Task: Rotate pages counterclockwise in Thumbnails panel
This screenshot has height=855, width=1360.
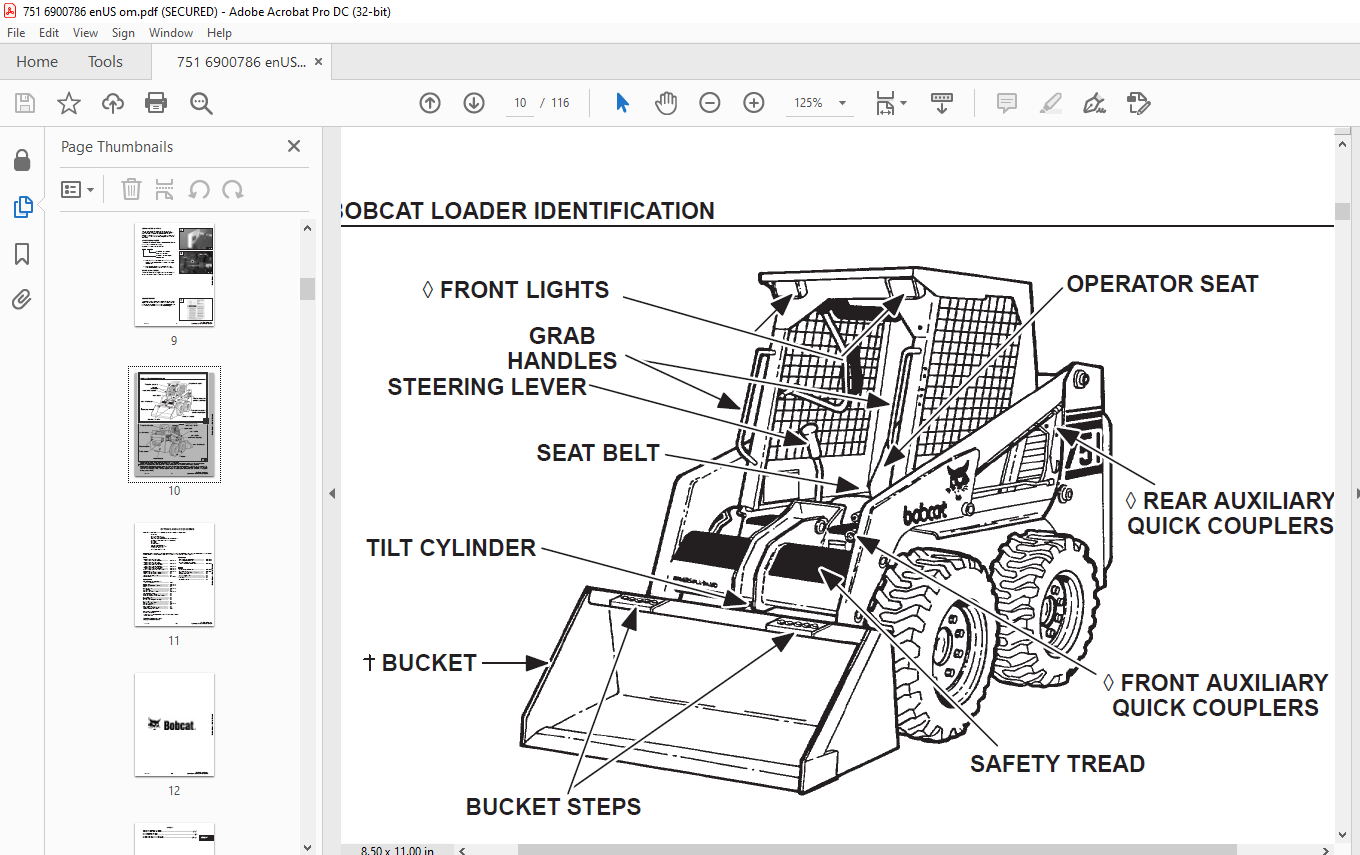Action: (199, 189)
